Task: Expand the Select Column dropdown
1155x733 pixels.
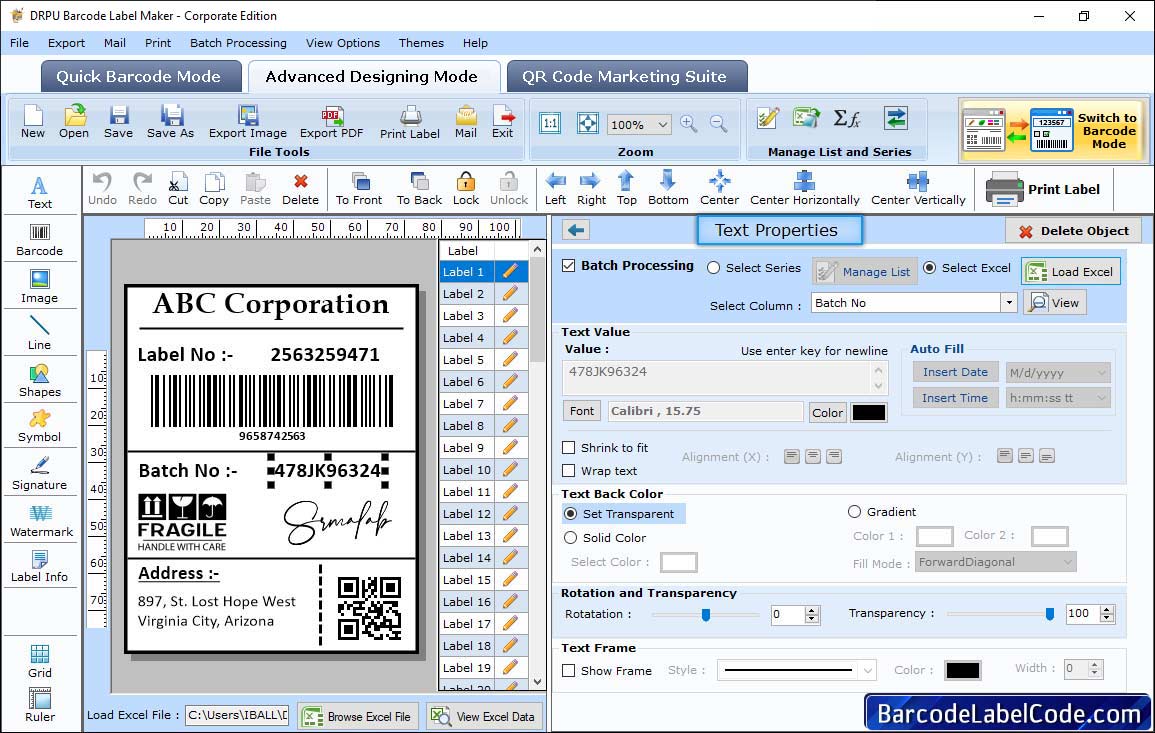Action: pyautogui.click(x=1008, y=303)
